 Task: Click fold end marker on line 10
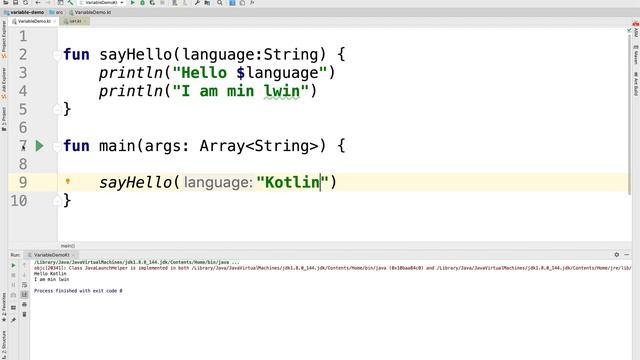tap(57, 200)
